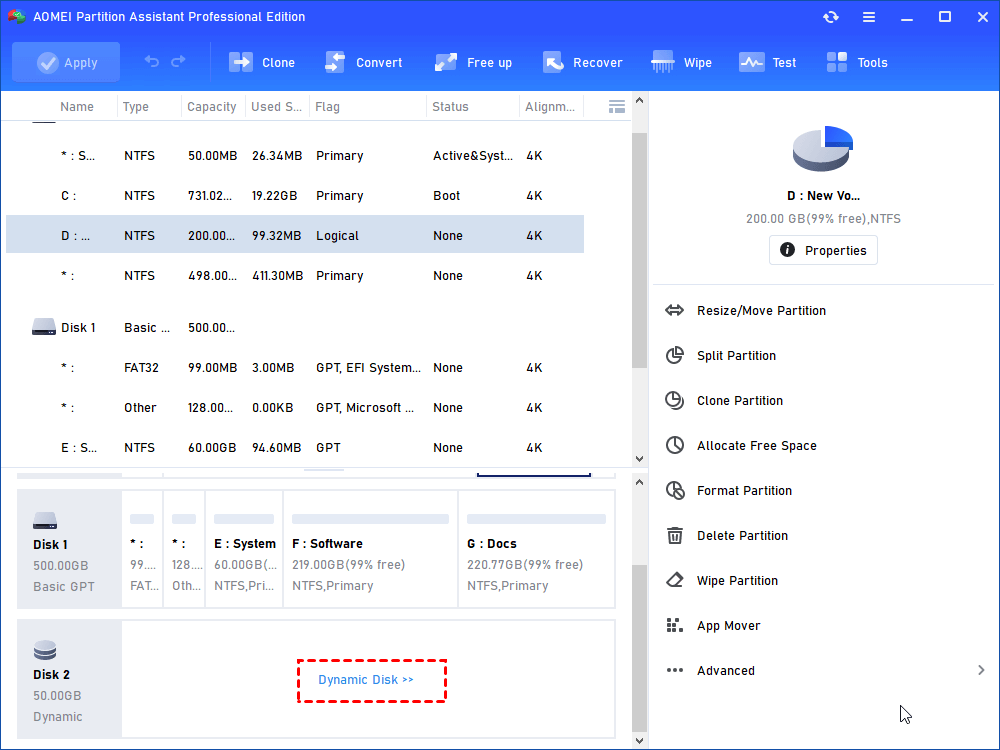The height and width of the screenshot is (750, 1000).
Task: Choose Resize/Move Partition
Action: click(761, 311)
